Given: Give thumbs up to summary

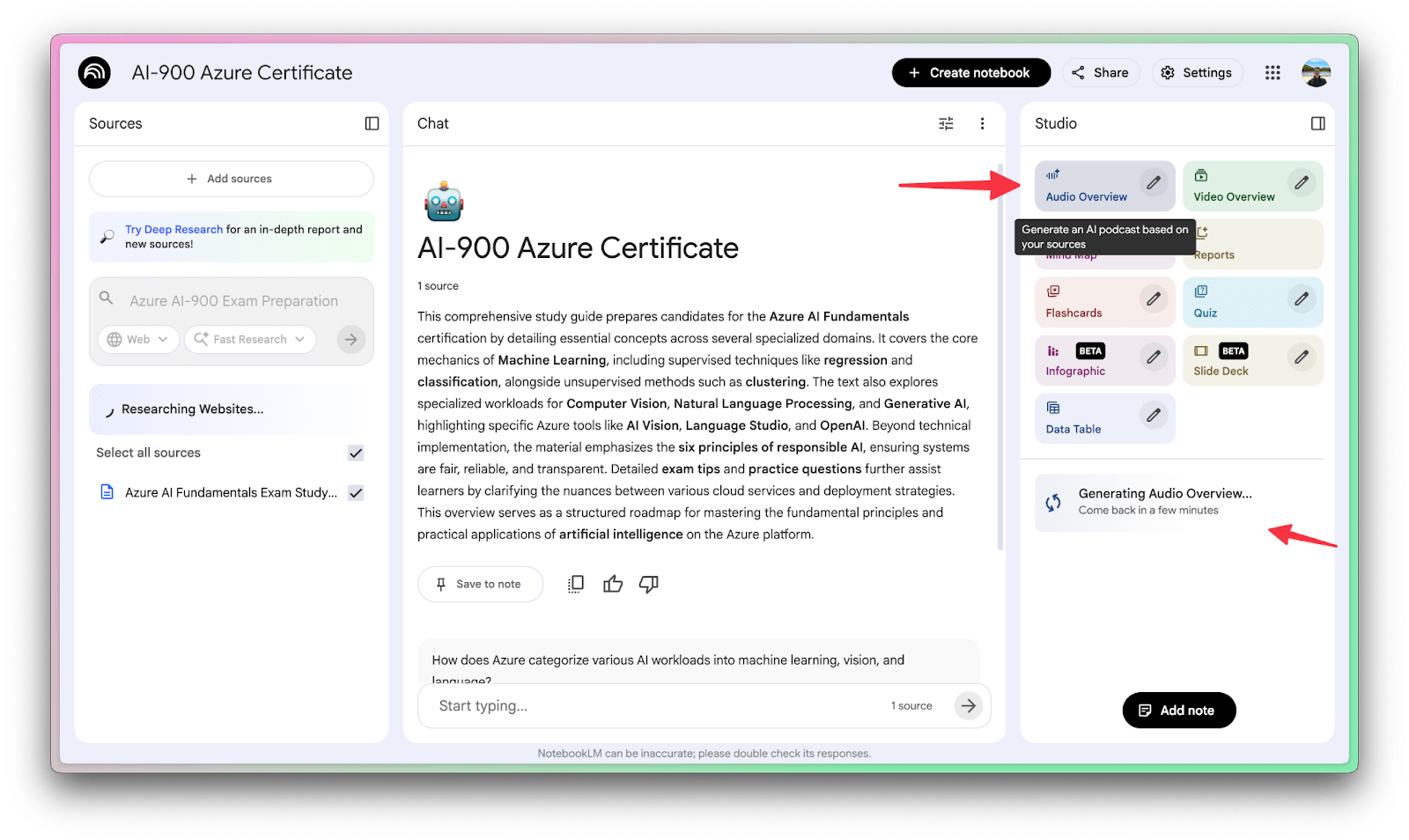Looking at the screenshot, I should pos(613,584).
